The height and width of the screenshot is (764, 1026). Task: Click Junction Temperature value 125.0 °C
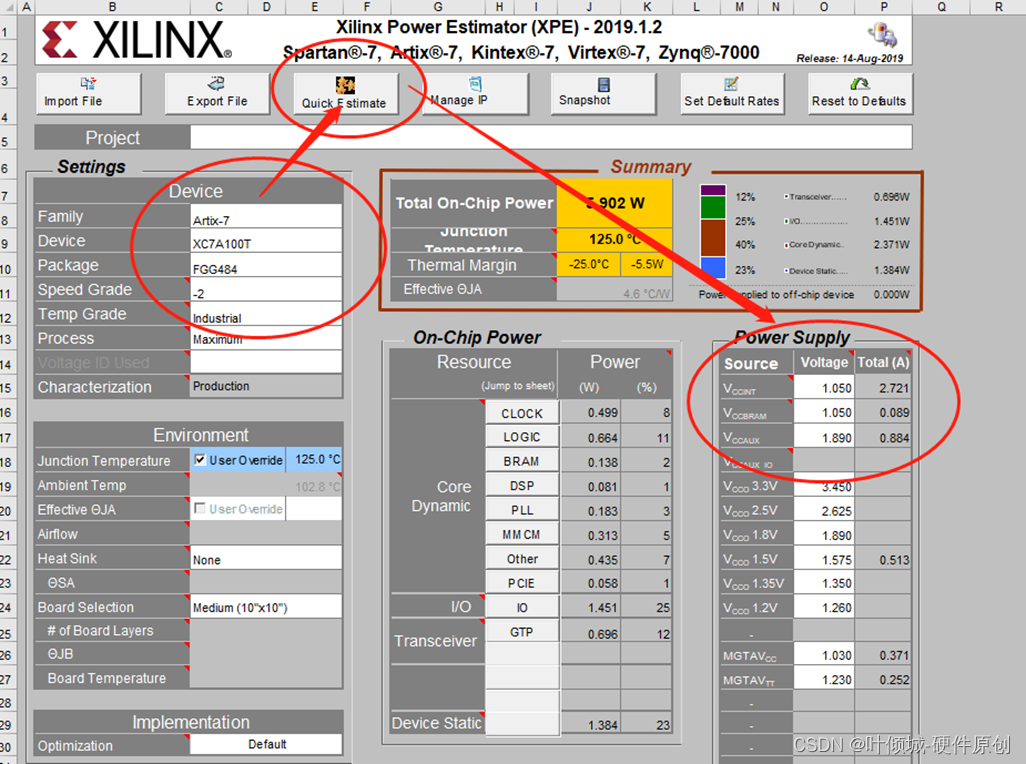point(314,460)
